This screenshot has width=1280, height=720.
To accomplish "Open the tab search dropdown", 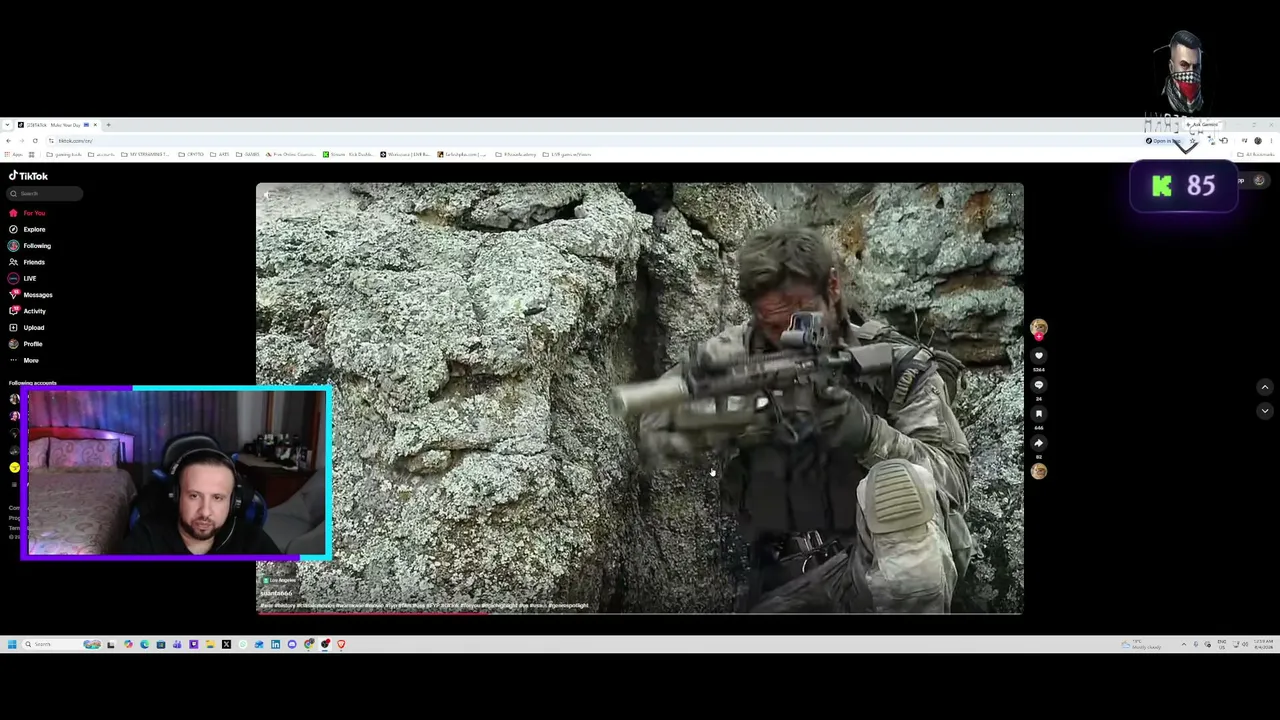I will pos(7,125).
